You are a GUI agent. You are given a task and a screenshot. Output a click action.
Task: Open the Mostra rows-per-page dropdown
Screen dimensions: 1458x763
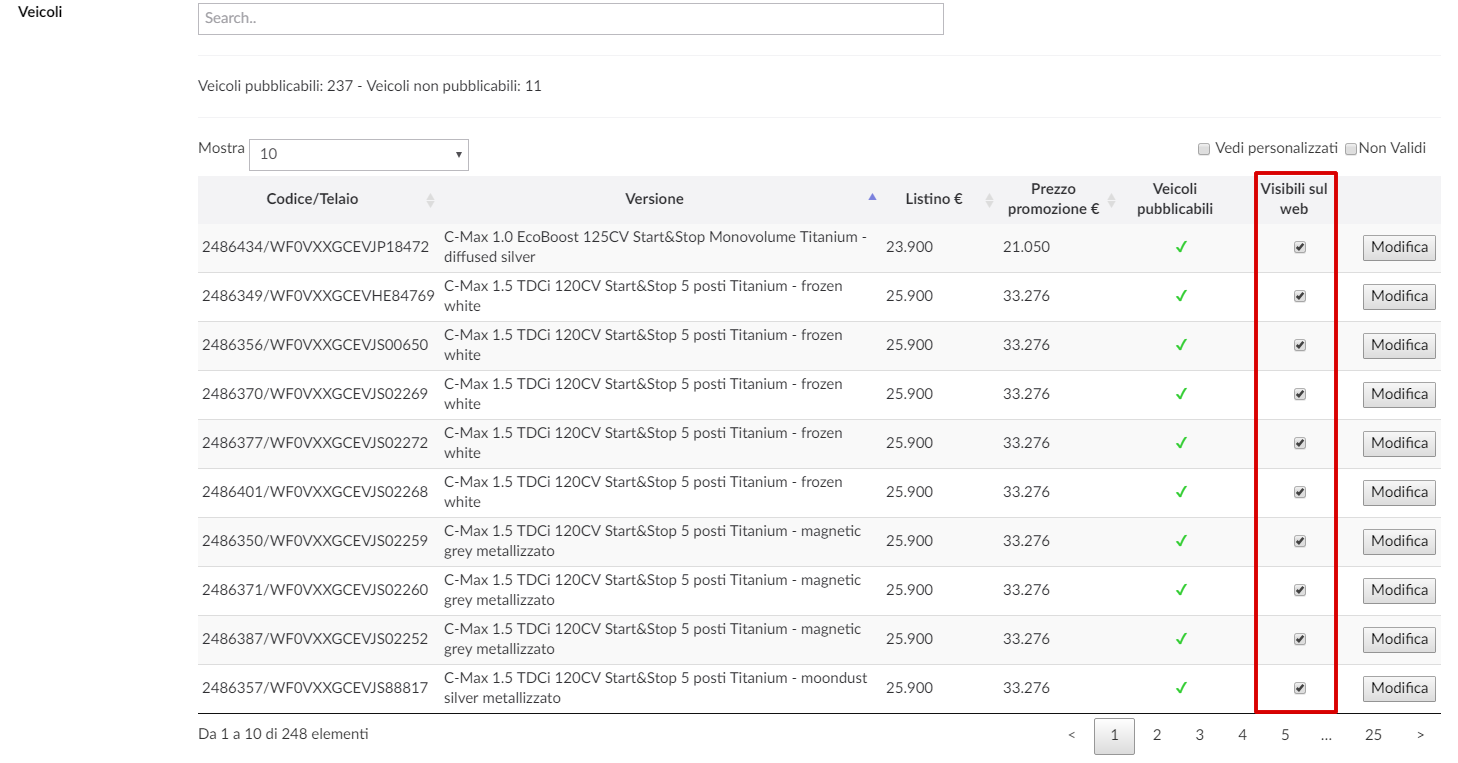[358, 155]
